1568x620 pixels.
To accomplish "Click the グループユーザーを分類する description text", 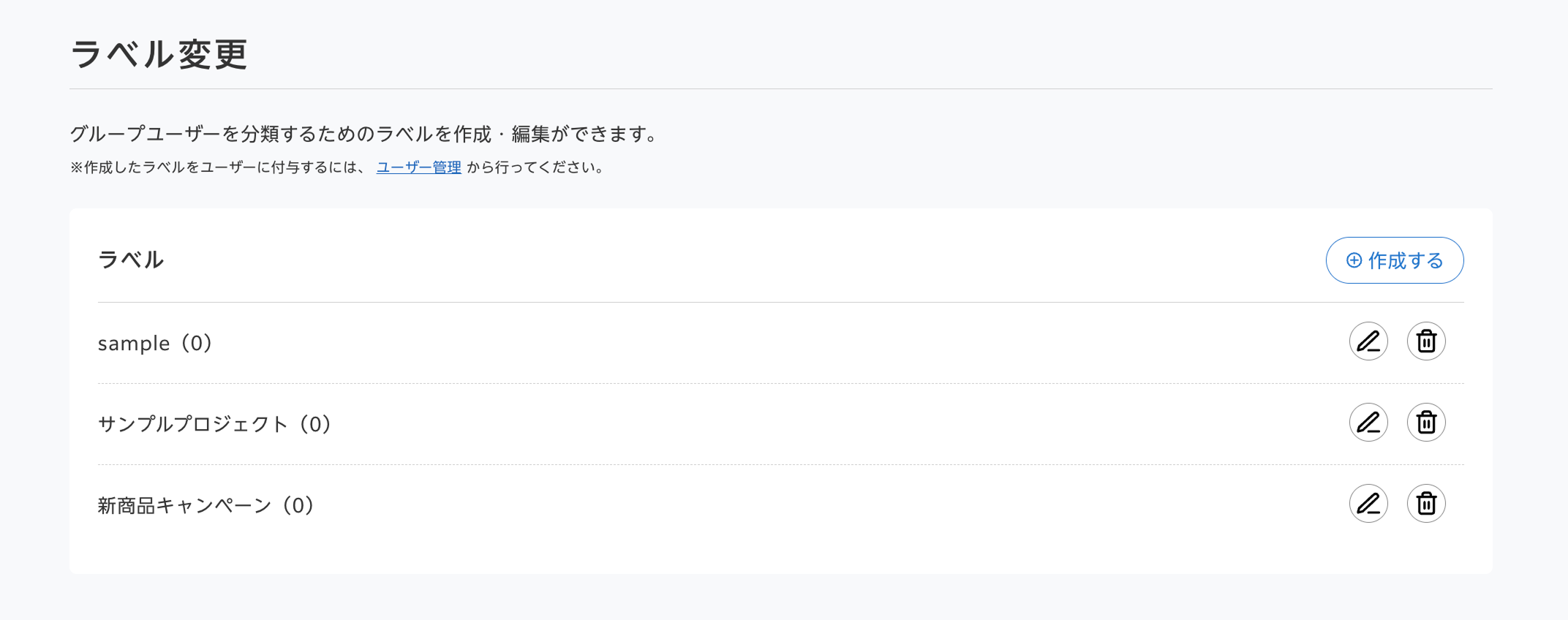I will [x=365, y=134].
